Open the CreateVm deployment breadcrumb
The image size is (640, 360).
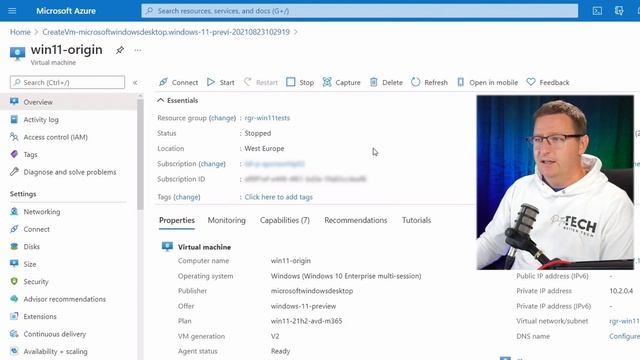166,32
